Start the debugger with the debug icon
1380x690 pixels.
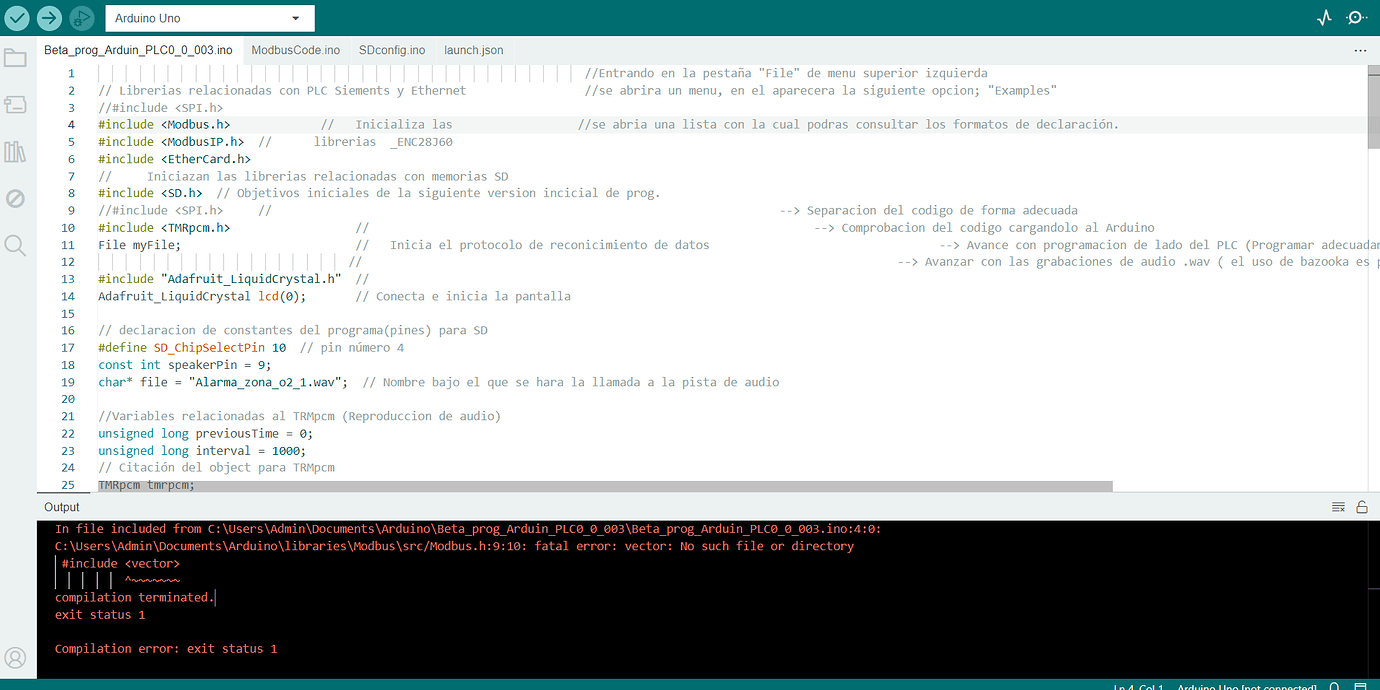tap(82, 18)
